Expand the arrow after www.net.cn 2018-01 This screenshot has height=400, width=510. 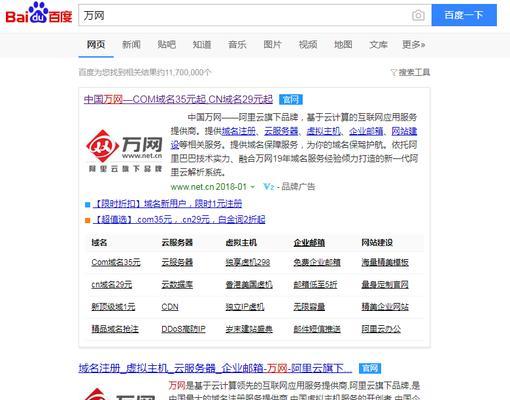pos(253,187)
